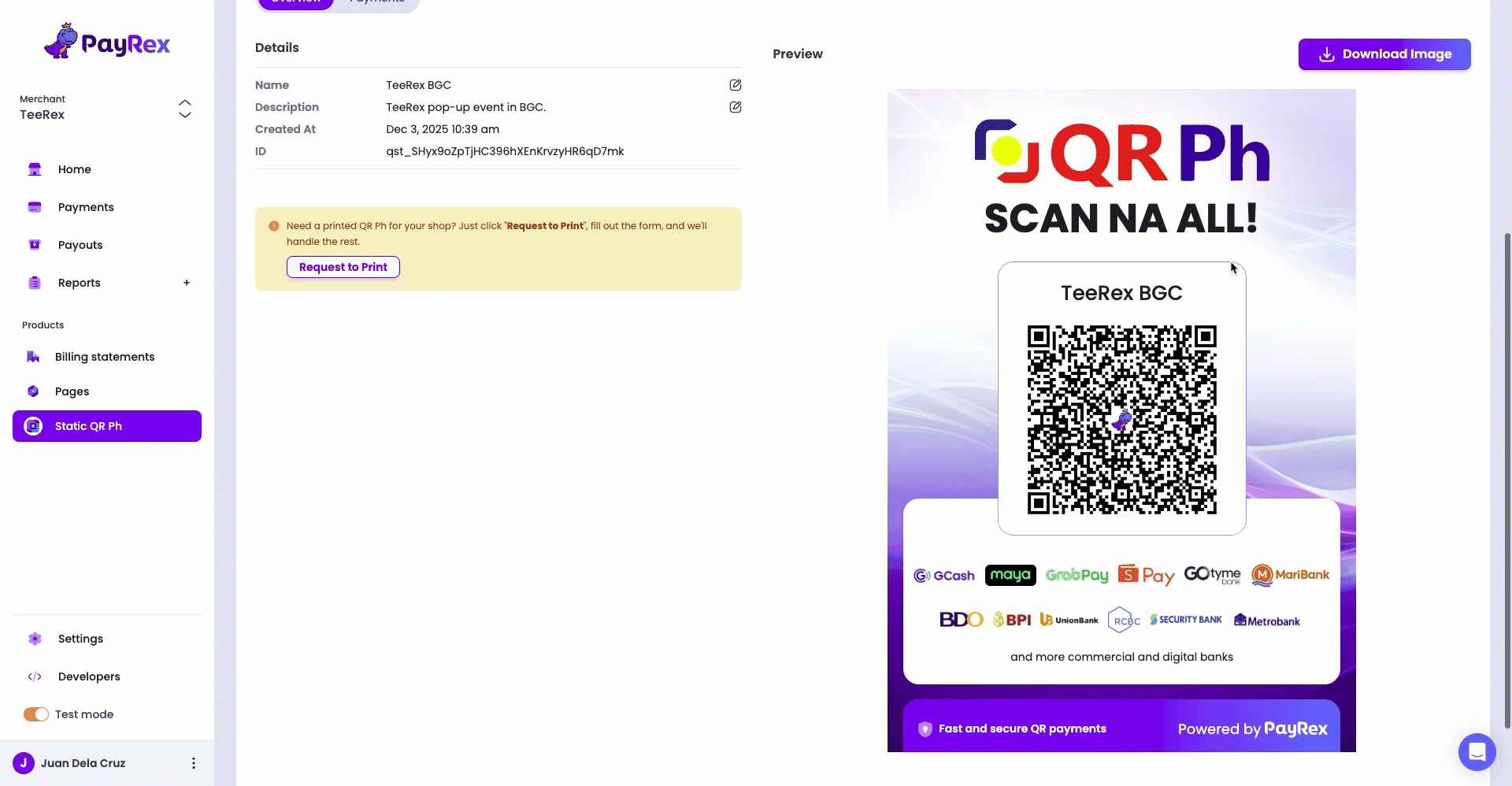
Task: Select the Pages product icon
Action: click(x=32, y=391)
